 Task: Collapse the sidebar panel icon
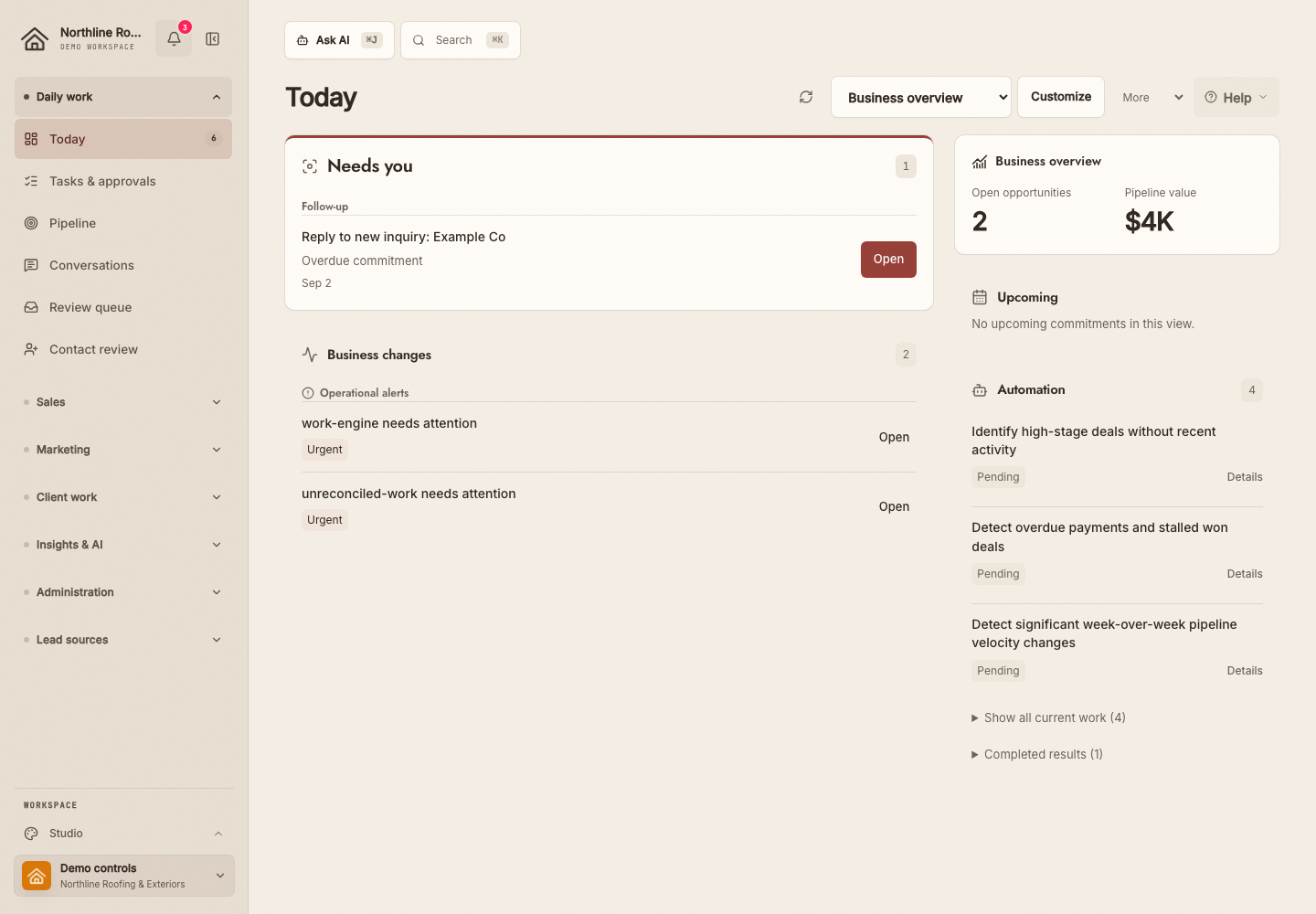point(213,38)
